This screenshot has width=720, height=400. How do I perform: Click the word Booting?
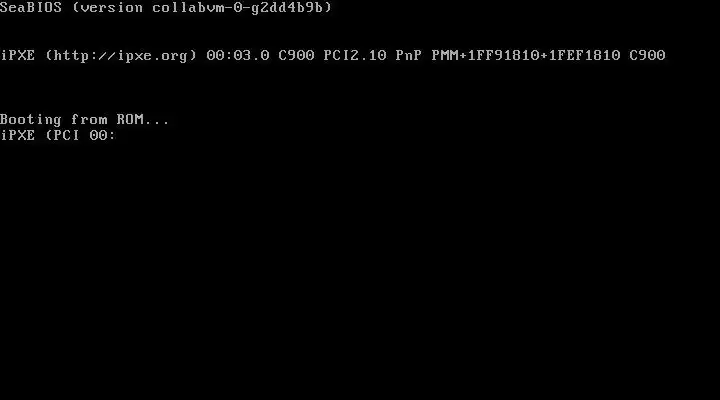pyautogui.click(x=30, y=120)
